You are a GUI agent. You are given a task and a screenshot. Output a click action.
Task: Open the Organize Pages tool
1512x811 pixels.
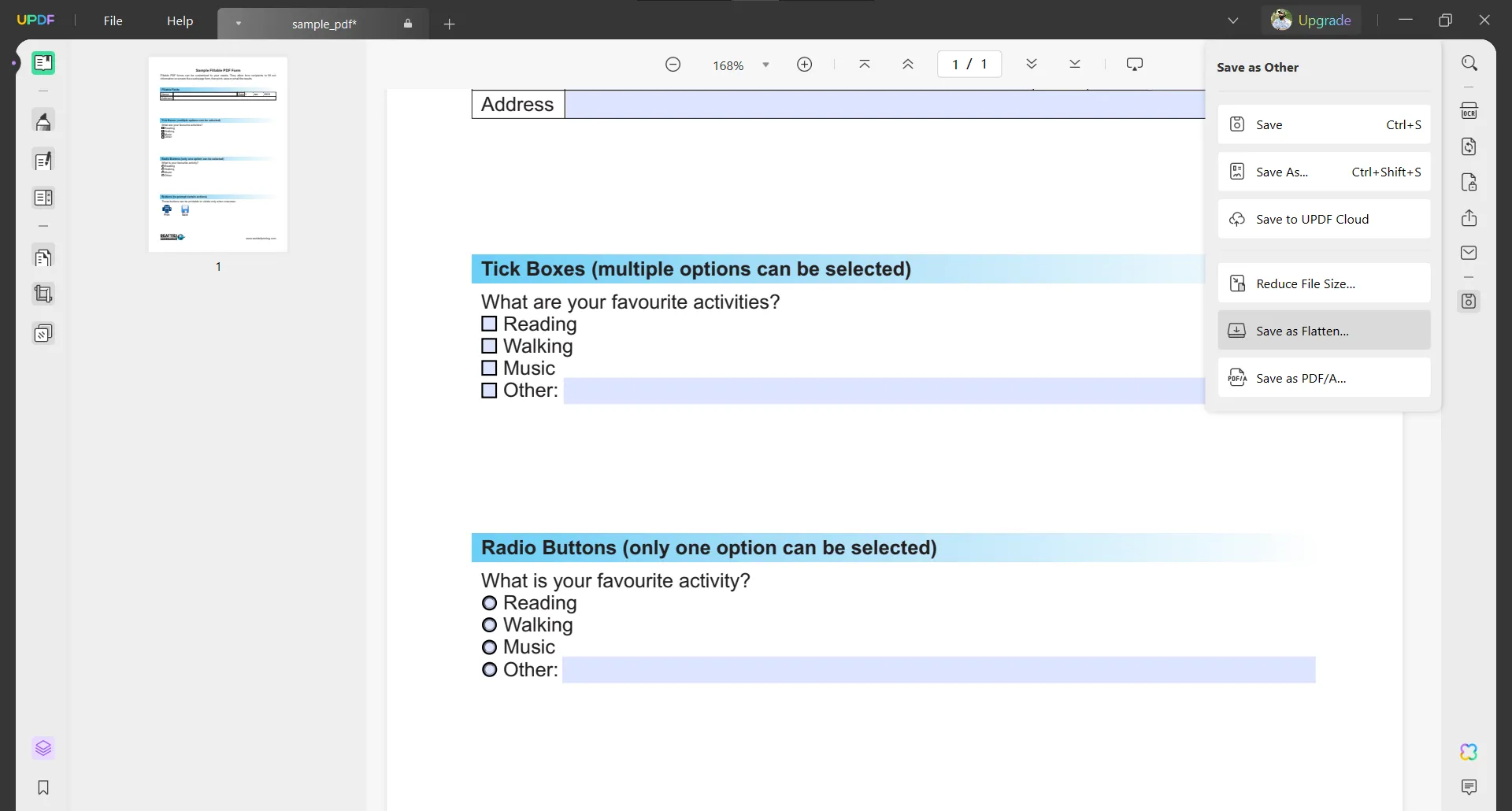tap(43, 257)
